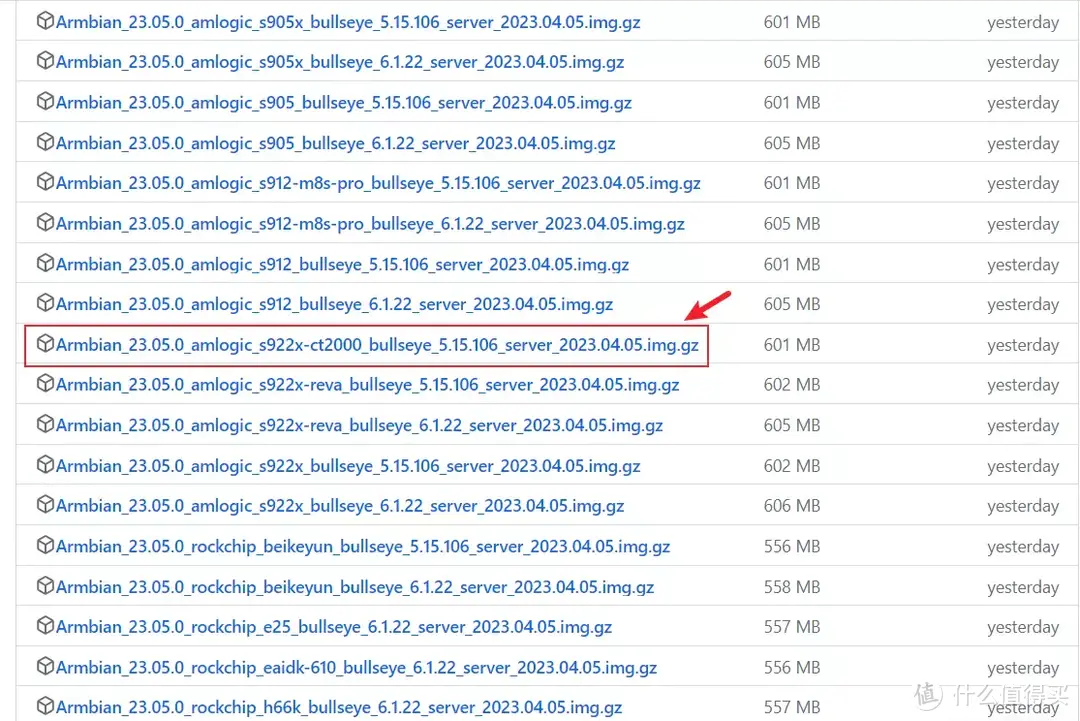Download amlogic s922x bullseye 5.15.106 image
This screenshot has height=721, width=1080.
348,466
